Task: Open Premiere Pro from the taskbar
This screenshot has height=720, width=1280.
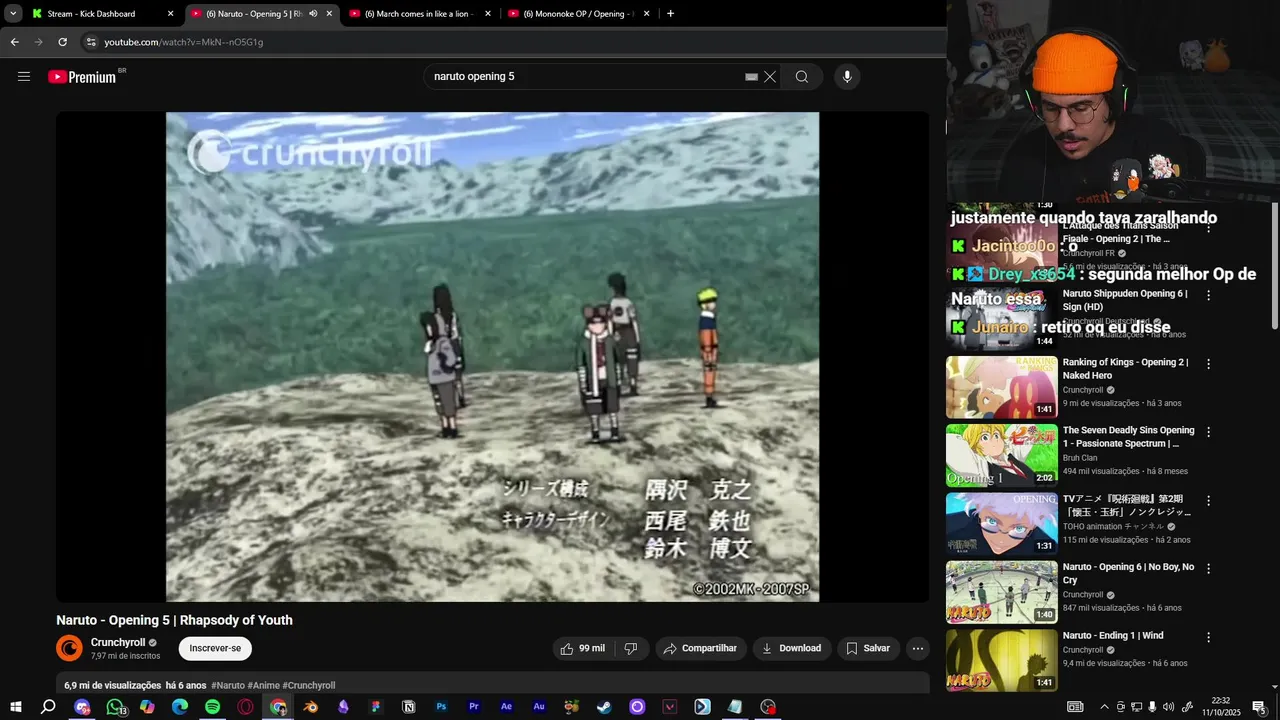Action: tap(474, 707)
